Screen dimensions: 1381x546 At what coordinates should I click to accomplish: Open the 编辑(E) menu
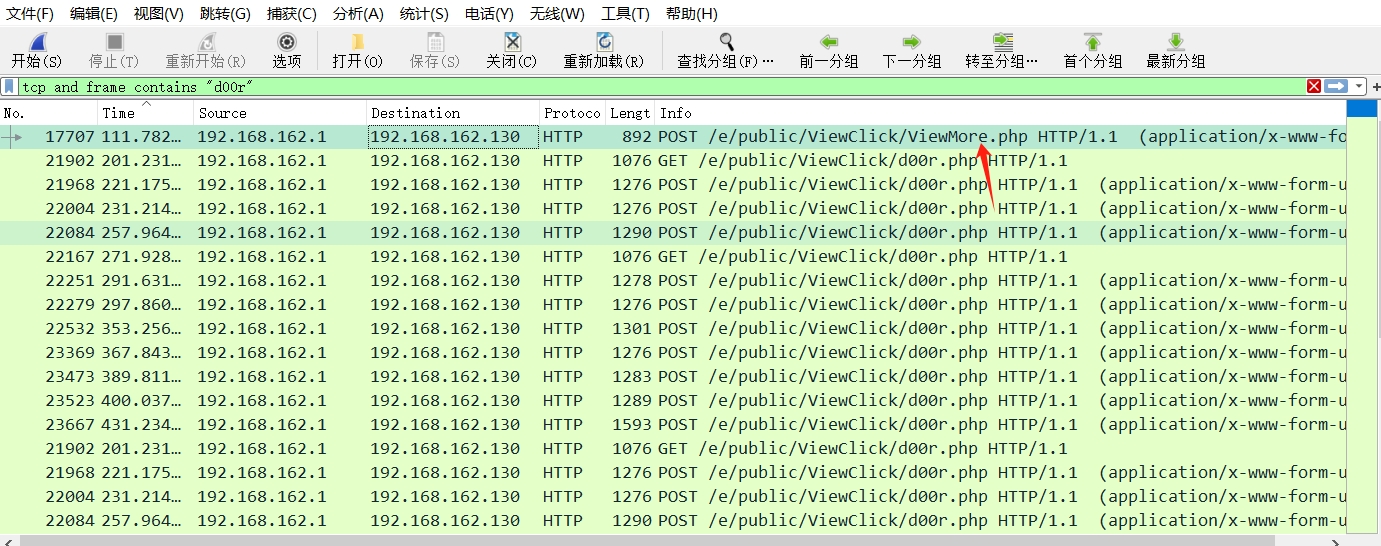(94, 14)
